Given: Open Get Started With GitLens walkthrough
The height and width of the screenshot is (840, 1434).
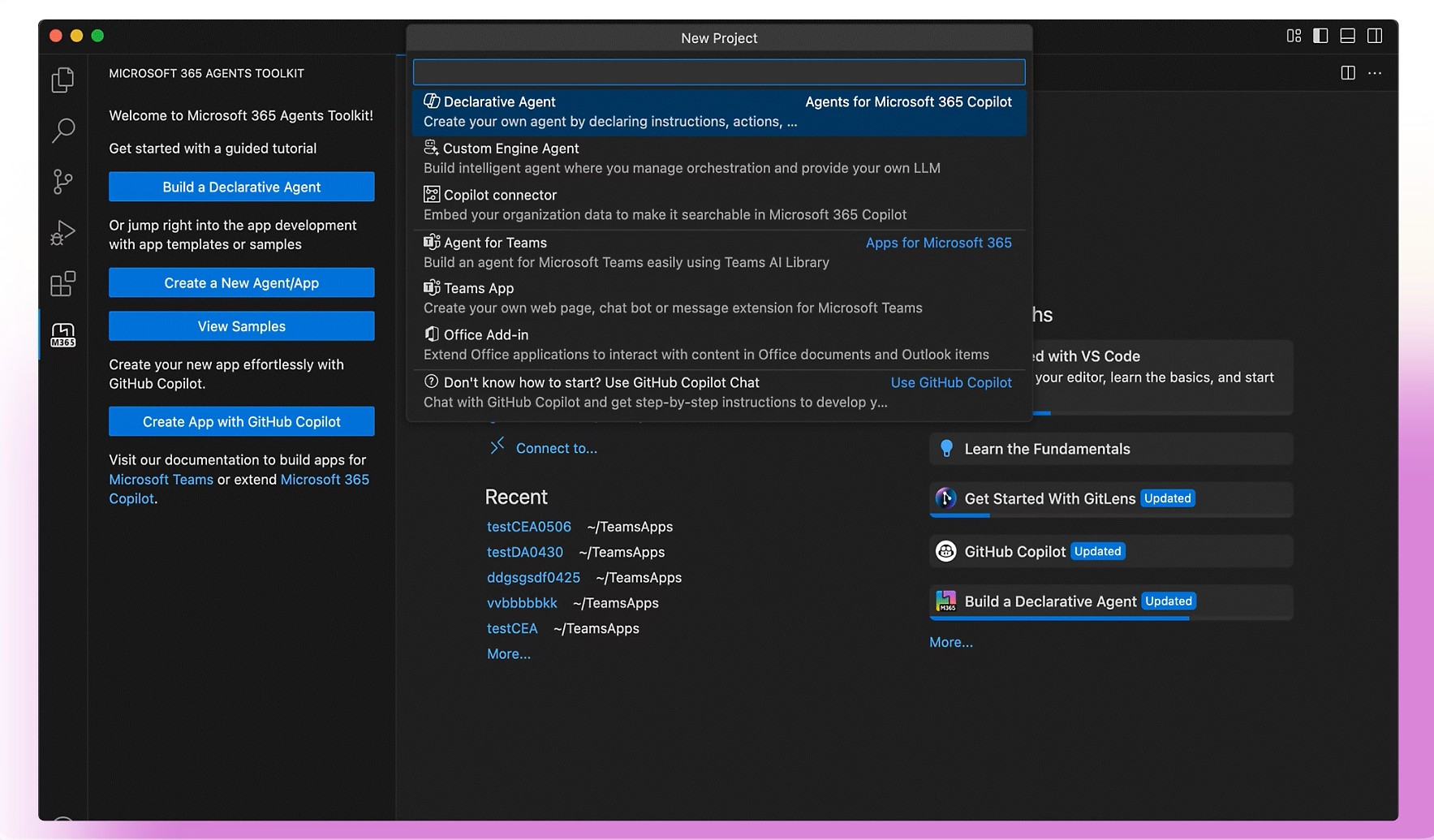Looking at the screenshot, I should pyautogui.click(x=1049, y=499).
